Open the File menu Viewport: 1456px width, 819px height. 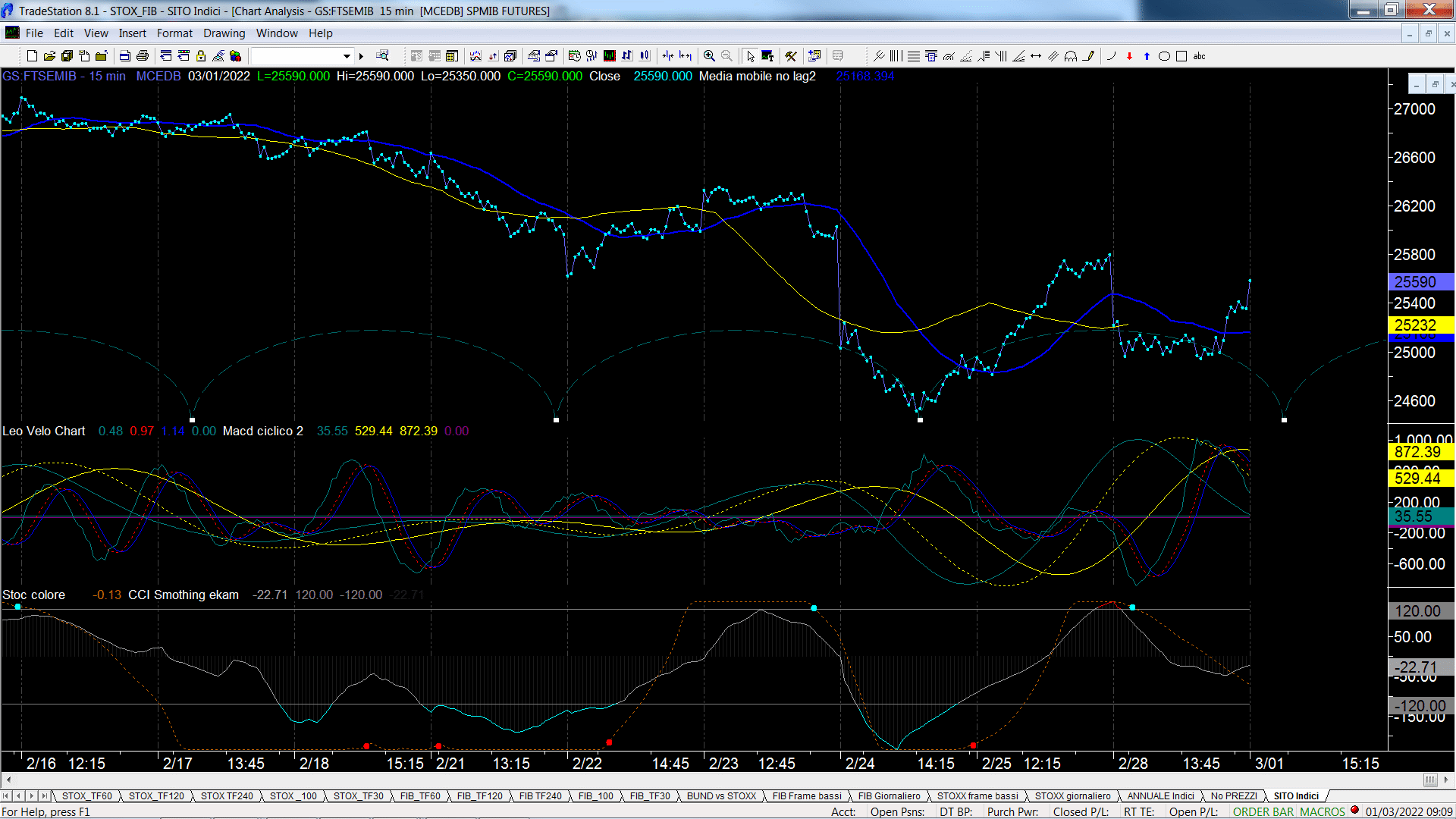point(34,33)
